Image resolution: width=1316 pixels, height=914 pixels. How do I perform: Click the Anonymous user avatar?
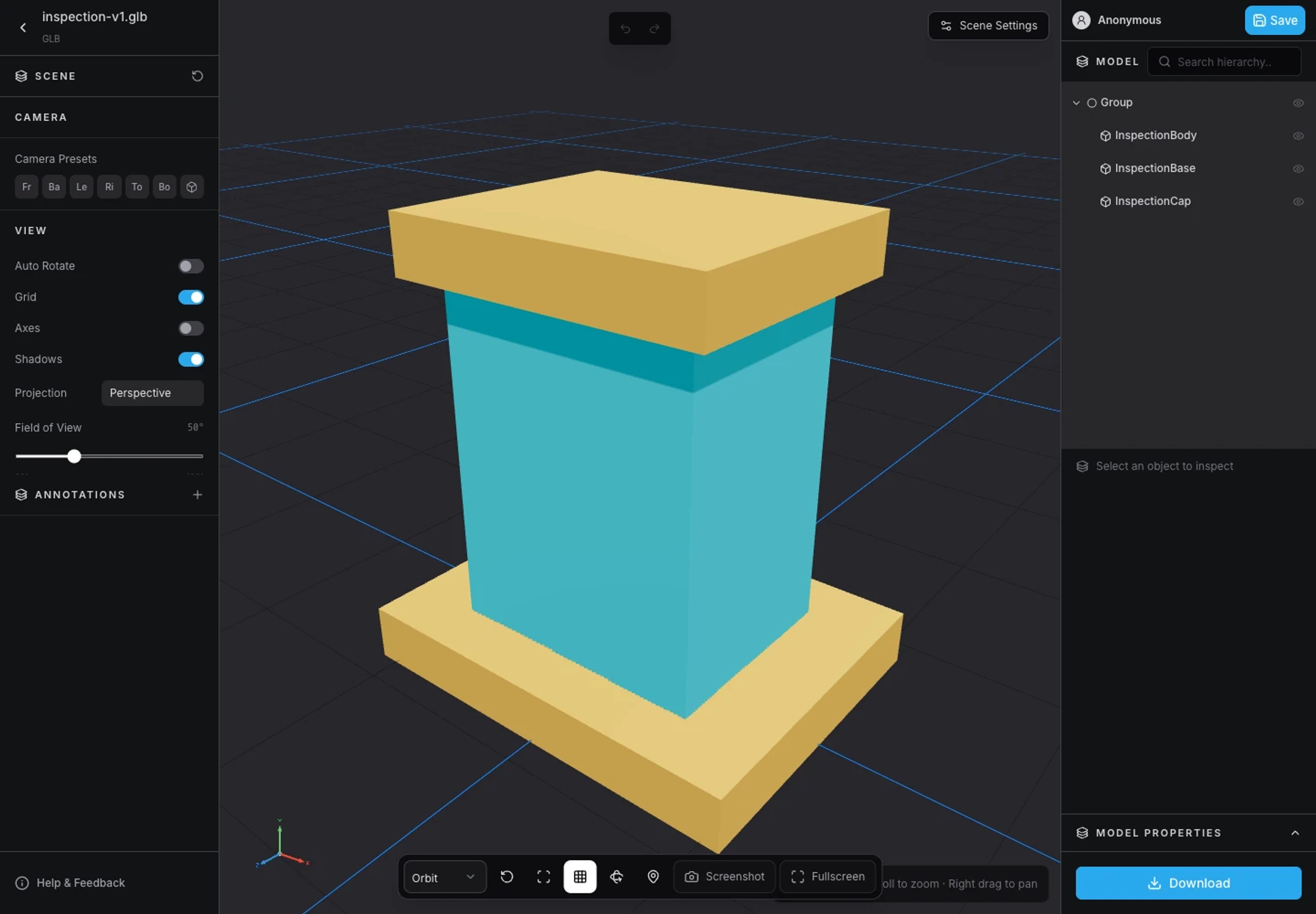pyautogui.click(x=1081, y=20)
